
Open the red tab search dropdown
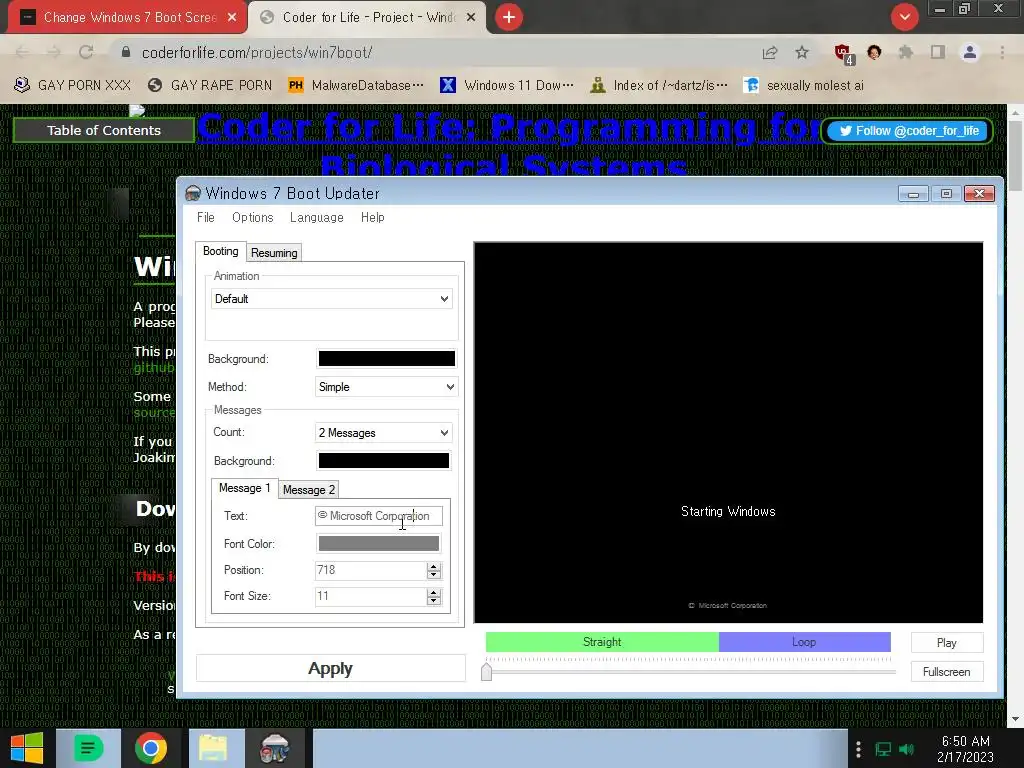(x=904, y=17)
